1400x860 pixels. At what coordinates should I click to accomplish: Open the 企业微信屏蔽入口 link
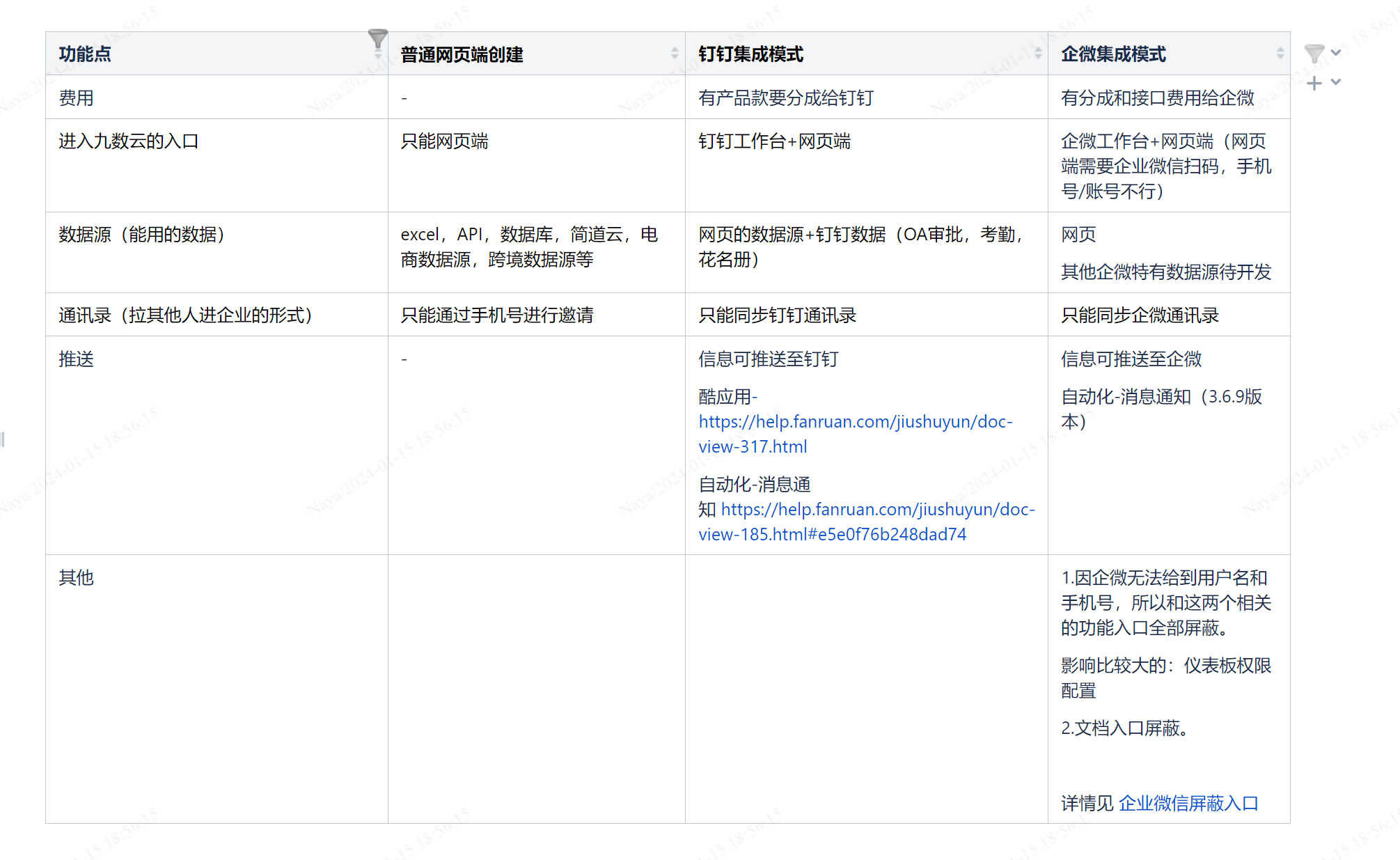(x=1188, y=803)
